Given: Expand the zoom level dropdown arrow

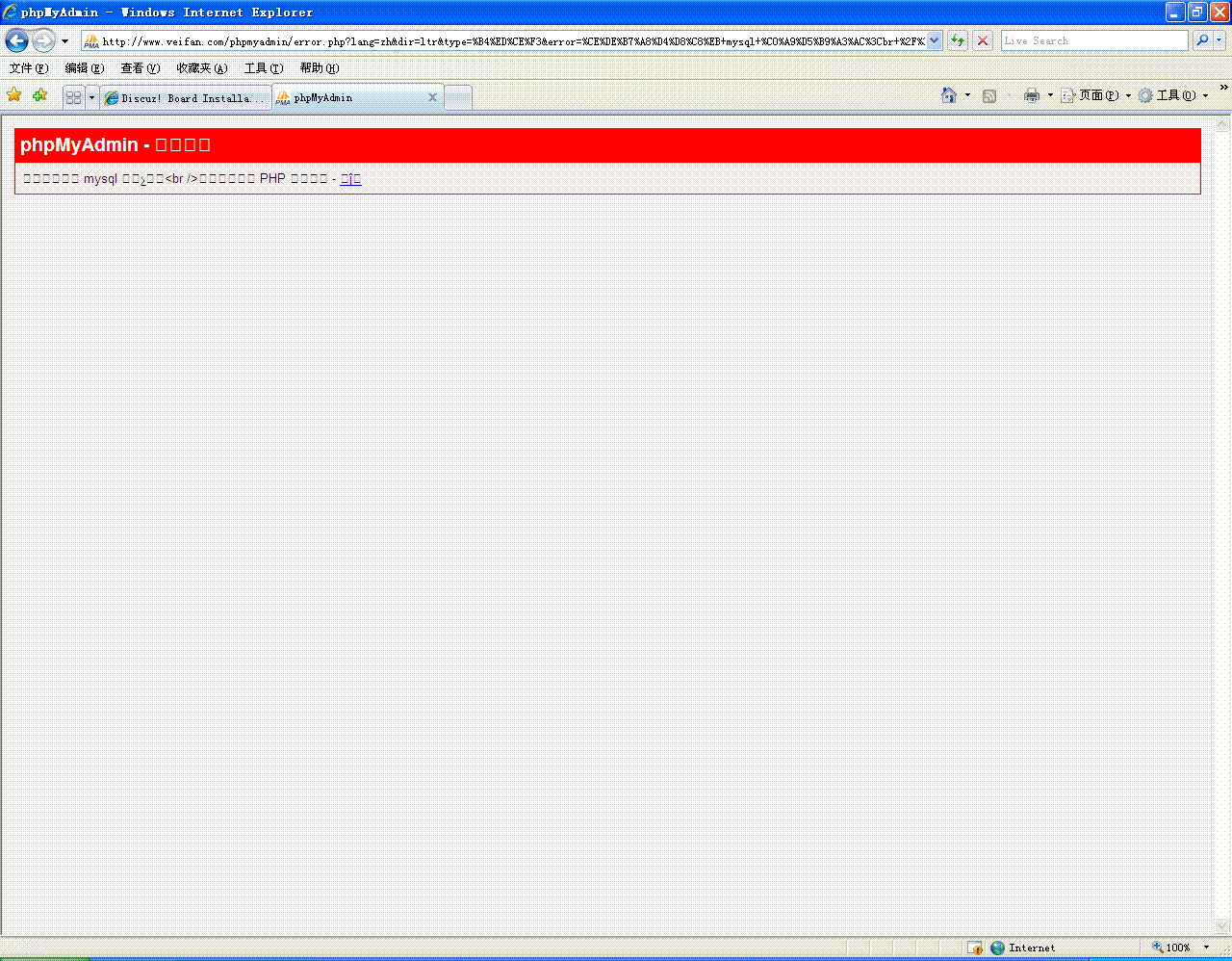Looking at the screenshot, I should pyautogui.click(x=1206, y=948).
